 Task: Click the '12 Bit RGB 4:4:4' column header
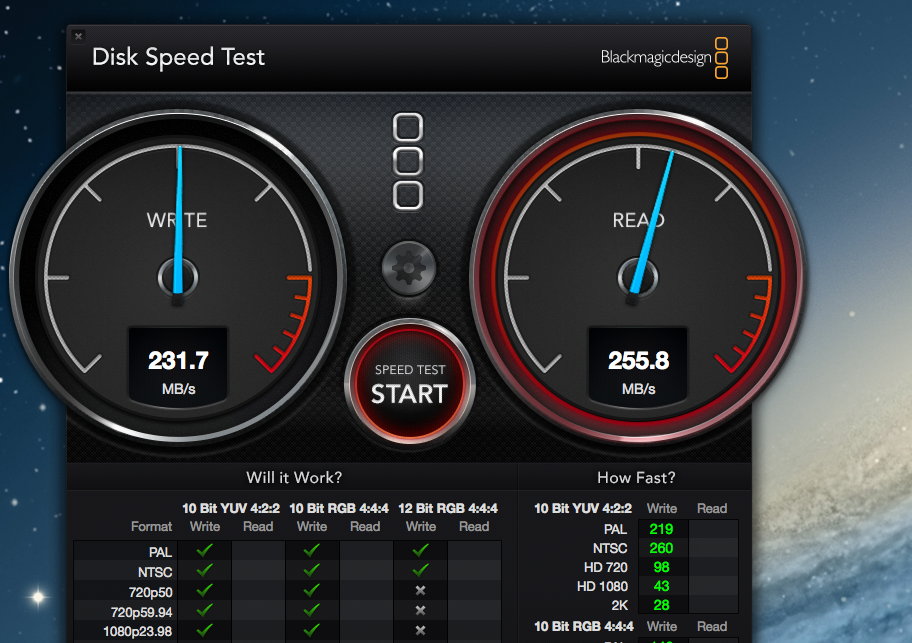(448, 509)
